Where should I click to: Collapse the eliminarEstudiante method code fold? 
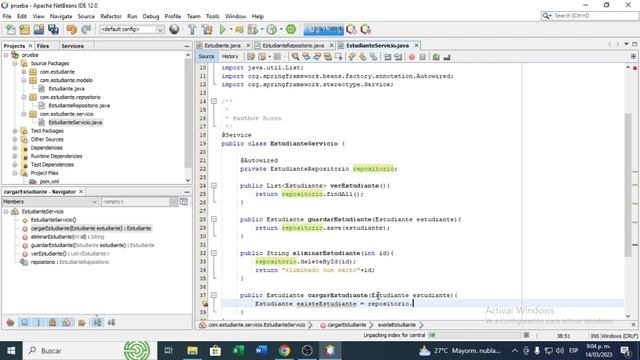[x=214, y=253]
